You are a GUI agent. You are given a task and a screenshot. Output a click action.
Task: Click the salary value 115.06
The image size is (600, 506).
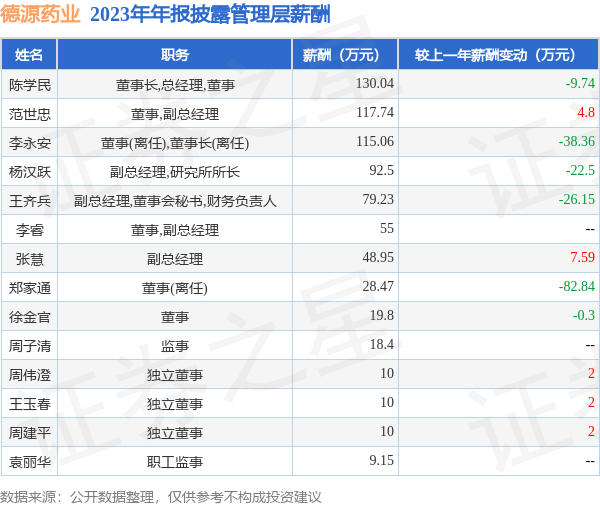click(x=375, y=141)
